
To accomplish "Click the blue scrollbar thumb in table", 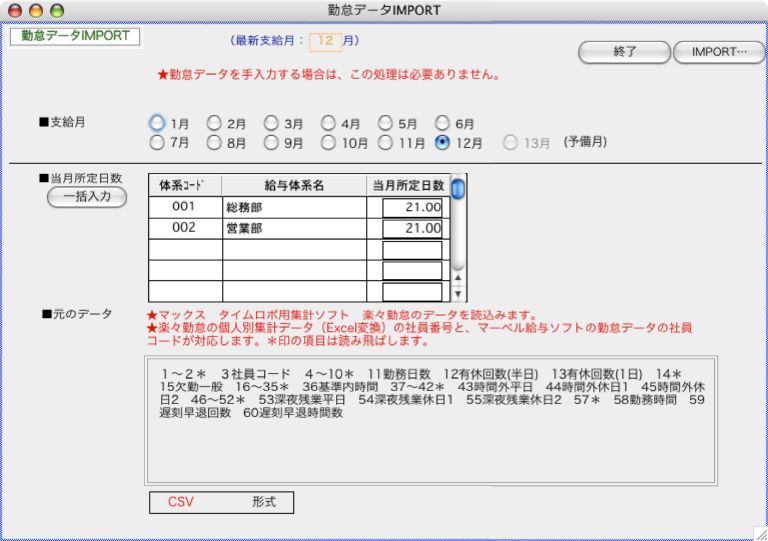I will click(458, 188).
